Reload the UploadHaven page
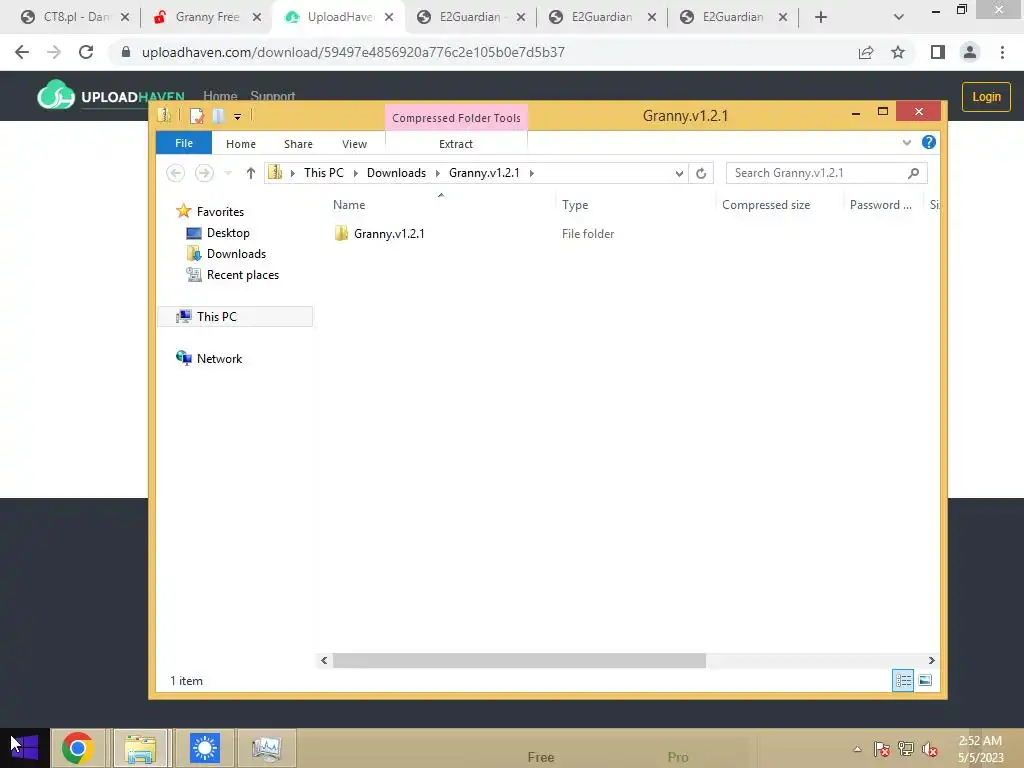1024x768 pixels. point(86,52)
